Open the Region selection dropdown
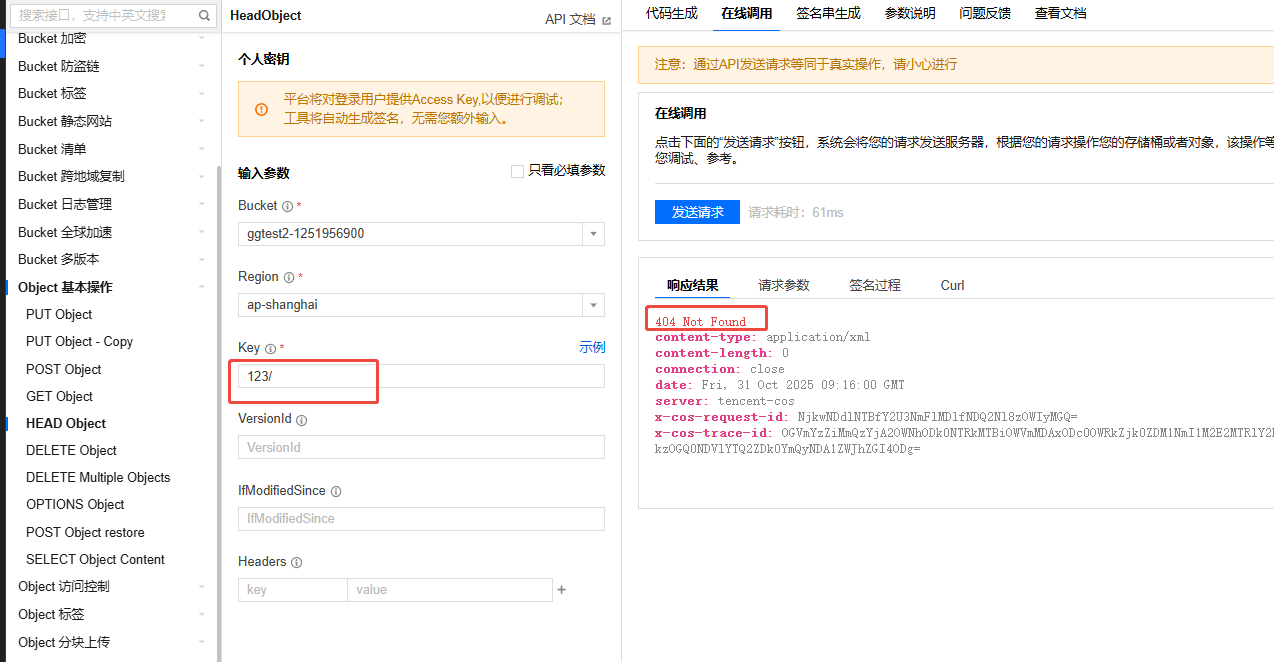Viewport: 1274px width, 662px height. [594, 304]
